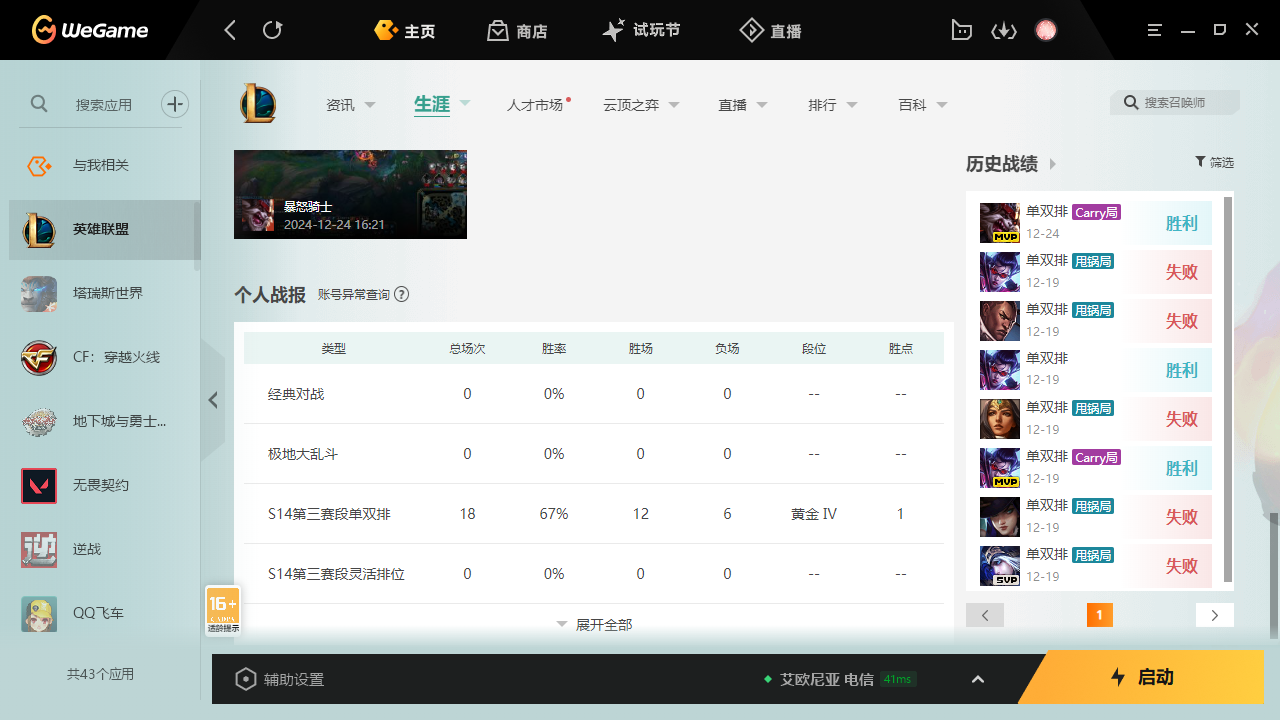This screenshot has height=720, width=1280.
Task: Select QQ飞车 in sidebar
Action: pyautogui.click(x=105, y=613)
